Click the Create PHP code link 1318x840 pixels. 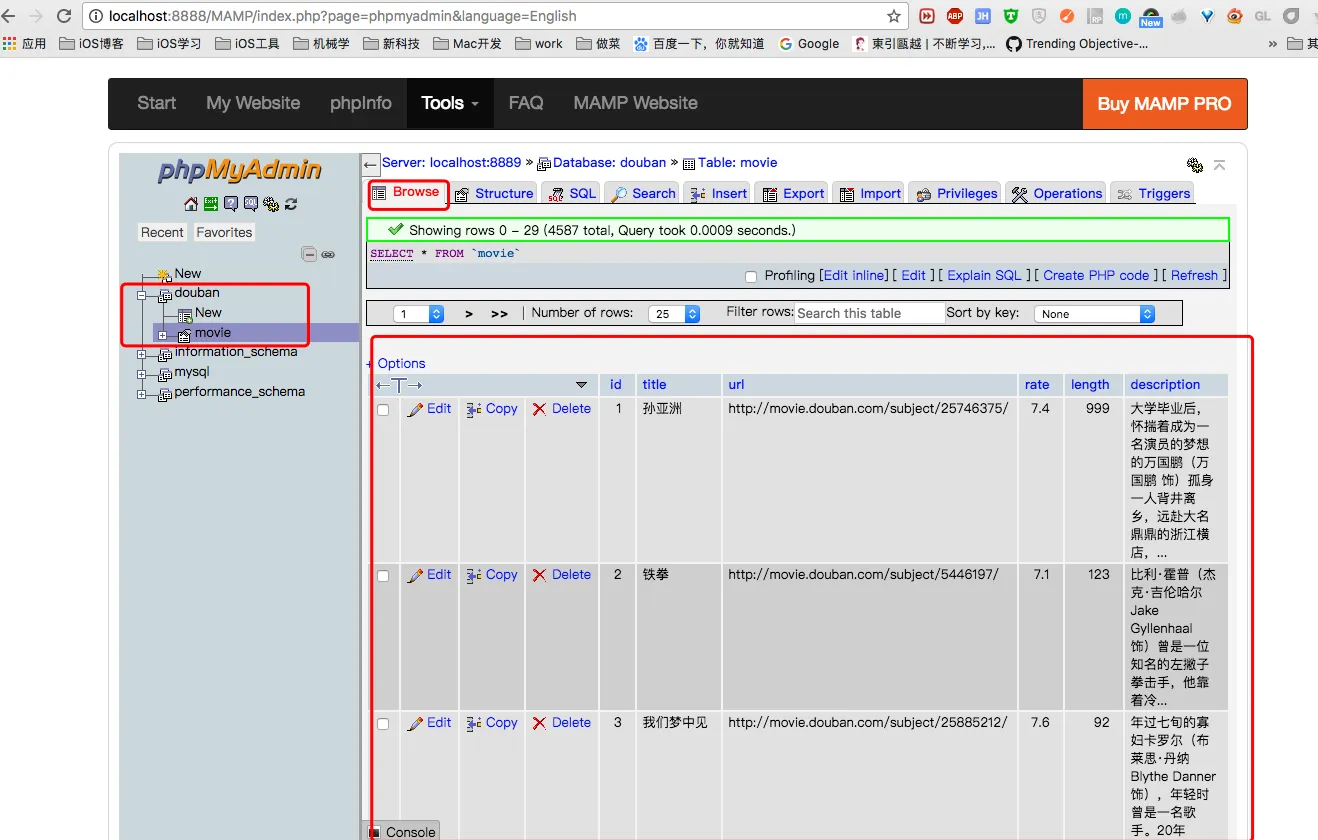pos(1096,276)
